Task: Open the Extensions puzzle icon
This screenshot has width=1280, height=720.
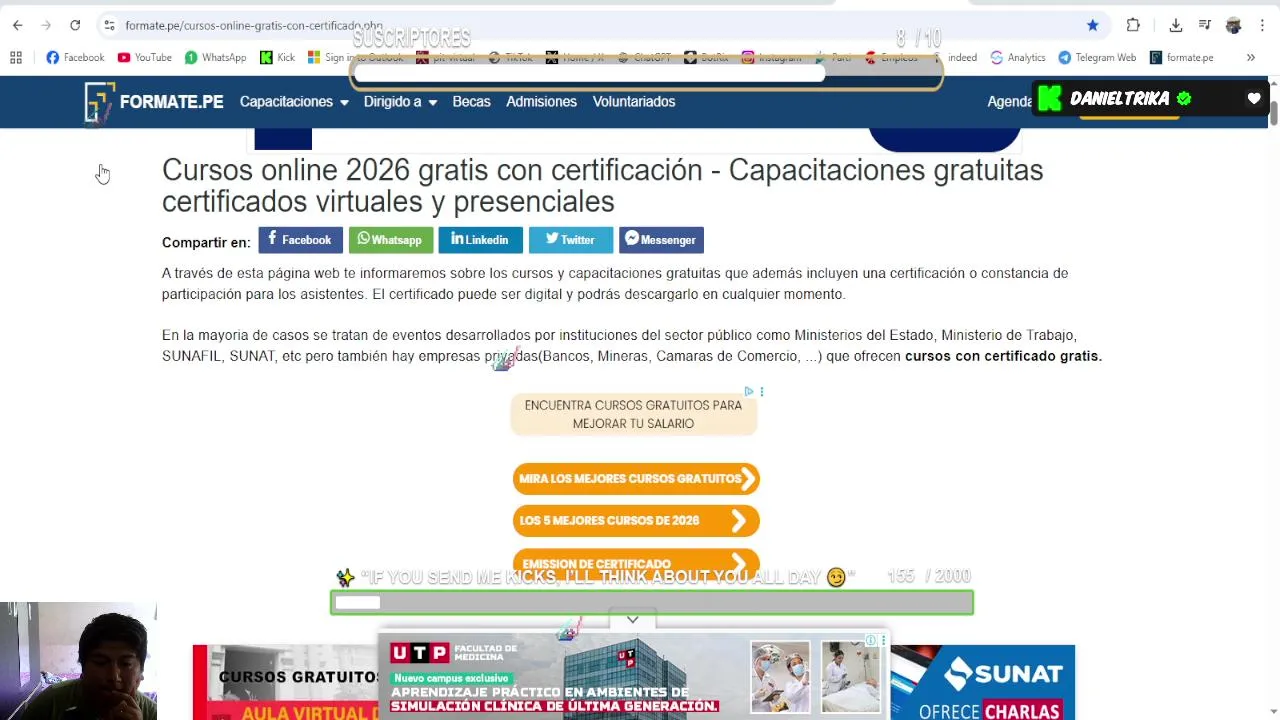Action: [x=1133, y=25]
